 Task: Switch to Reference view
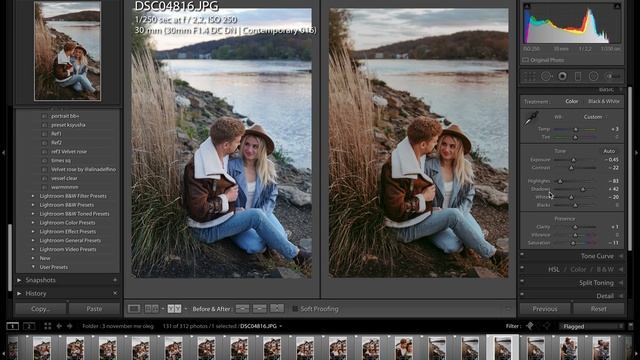click(x=151, y=309)
